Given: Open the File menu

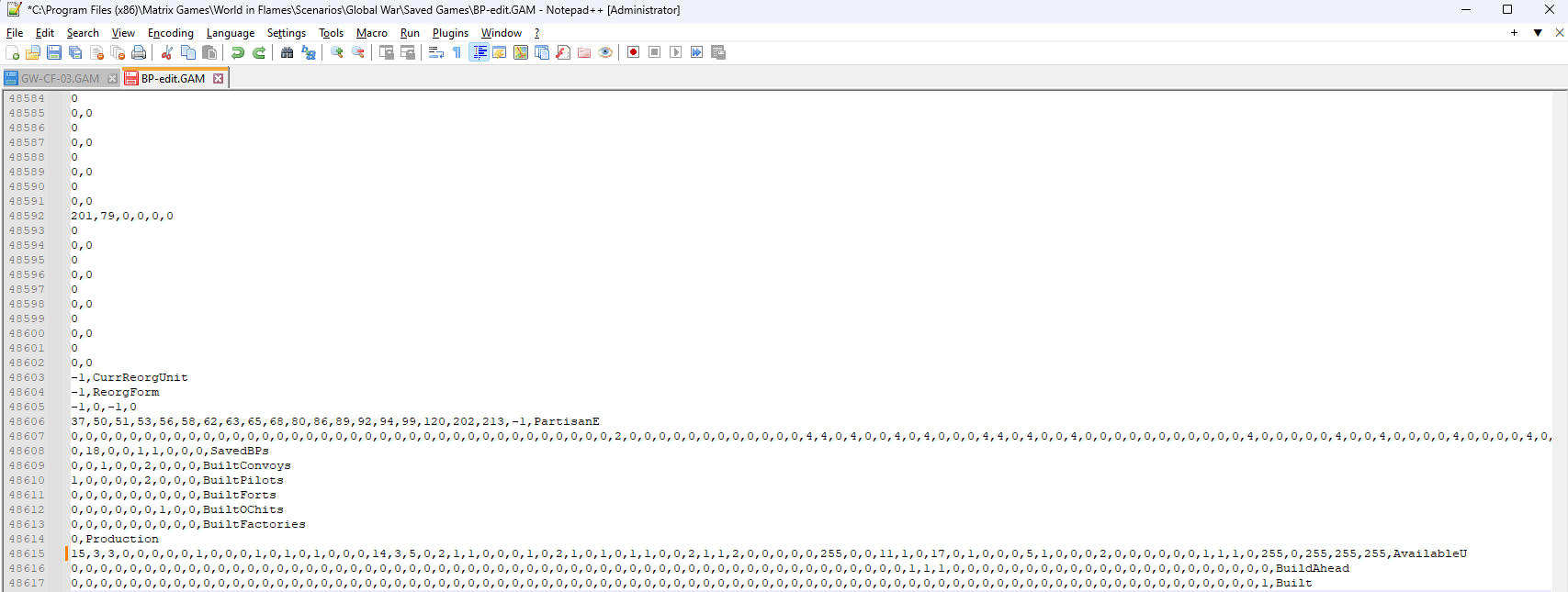Looking at the screenshot, I should pos(15,33).
